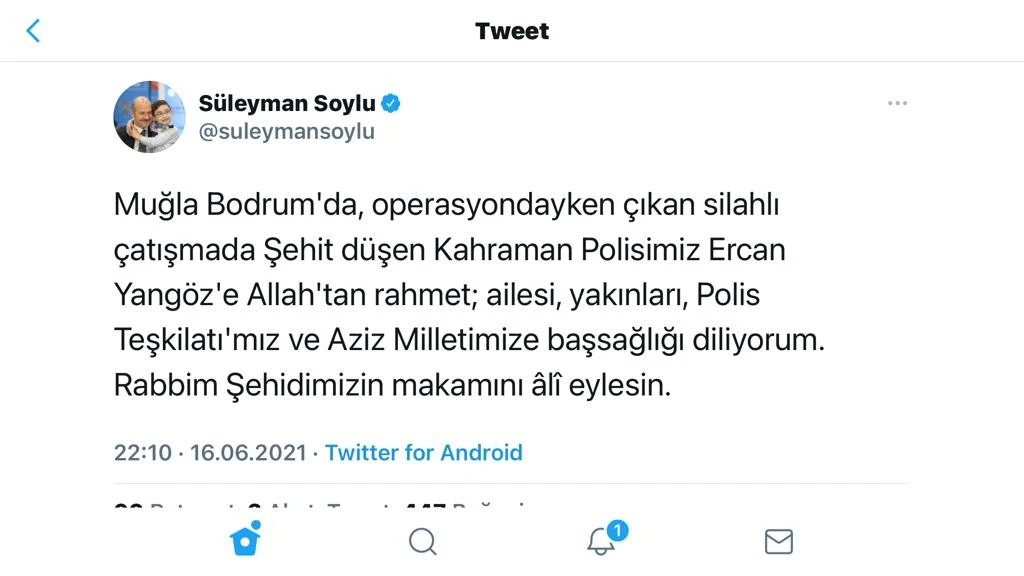Open the tweet options three-dot menu

[897, 102]
